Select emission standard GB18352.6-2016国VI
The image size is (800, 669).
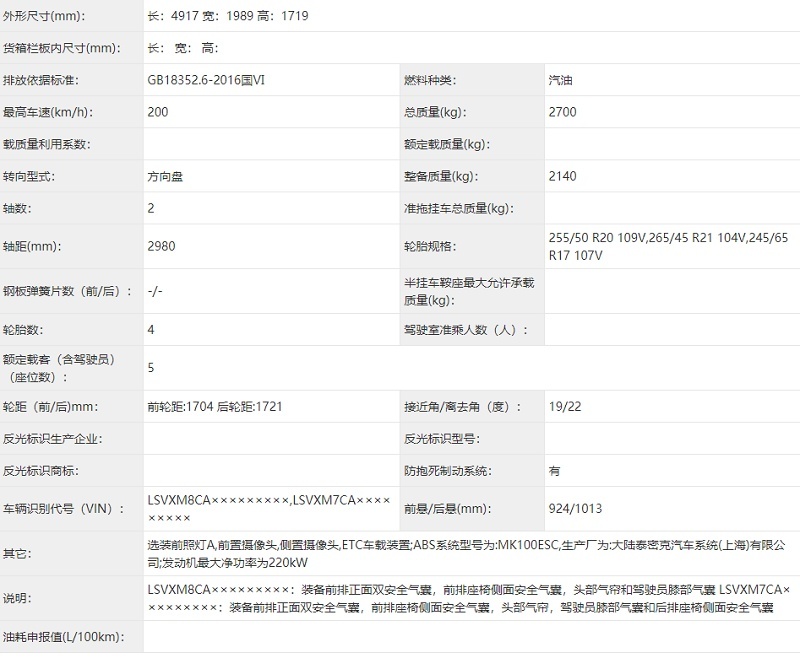[206, 80]
